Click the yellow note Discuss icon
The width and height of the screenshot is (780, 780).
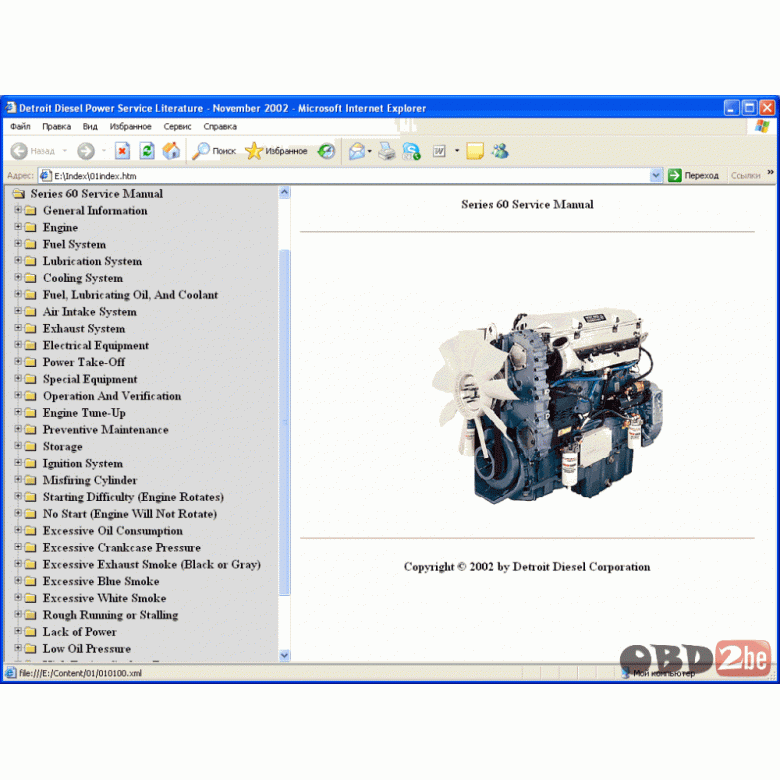tap(475, 151)
